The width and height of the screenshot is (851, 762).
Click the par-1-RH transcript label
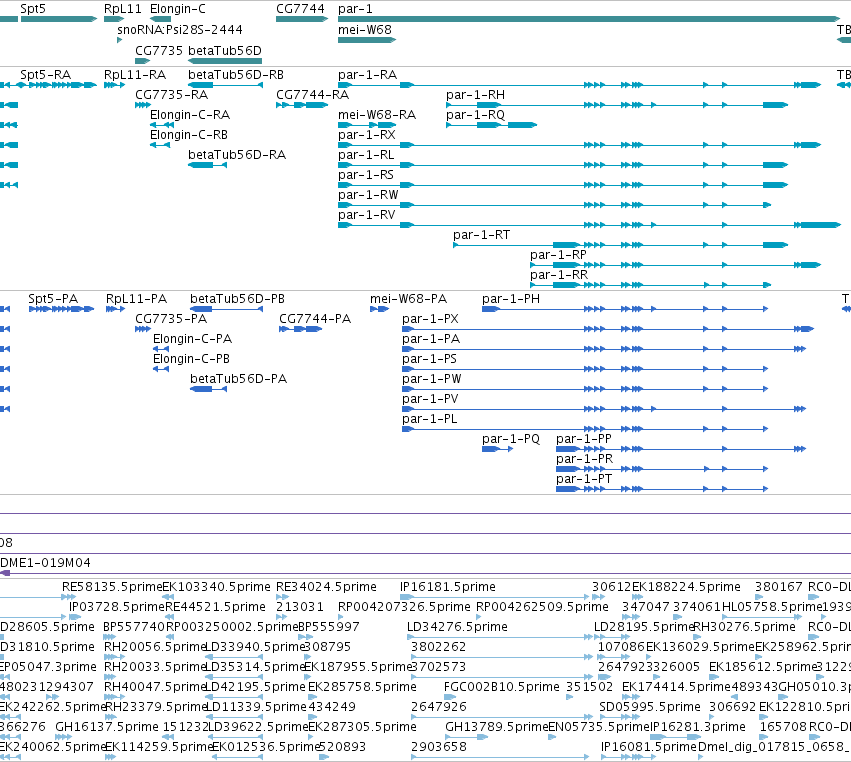[475, 94]
